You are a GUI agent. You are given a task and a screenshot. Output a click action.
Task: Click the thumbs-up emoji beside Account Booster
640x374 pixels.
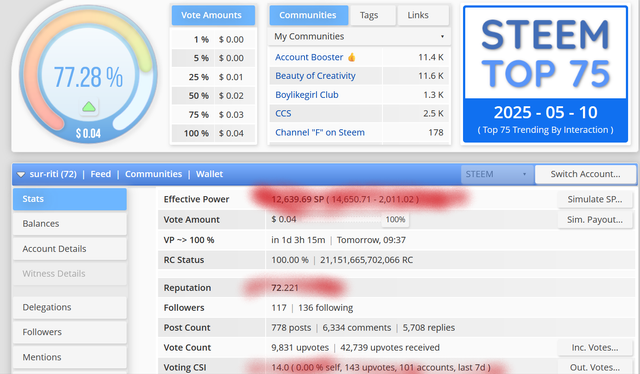click(351, 57)
